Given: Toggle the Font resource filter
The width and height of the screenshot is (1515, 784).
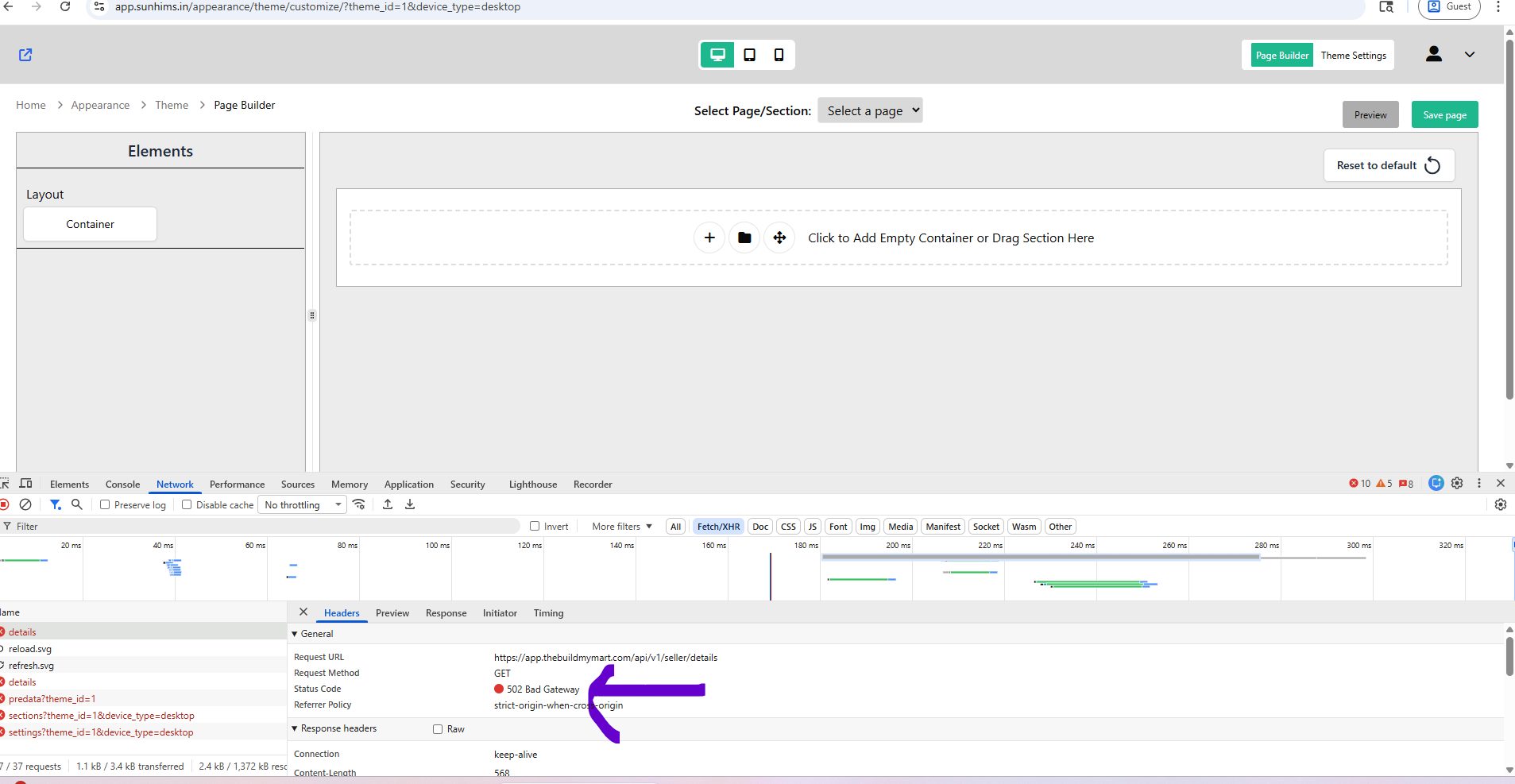Looking at the screenshot, I should click(x=838, y=527).
